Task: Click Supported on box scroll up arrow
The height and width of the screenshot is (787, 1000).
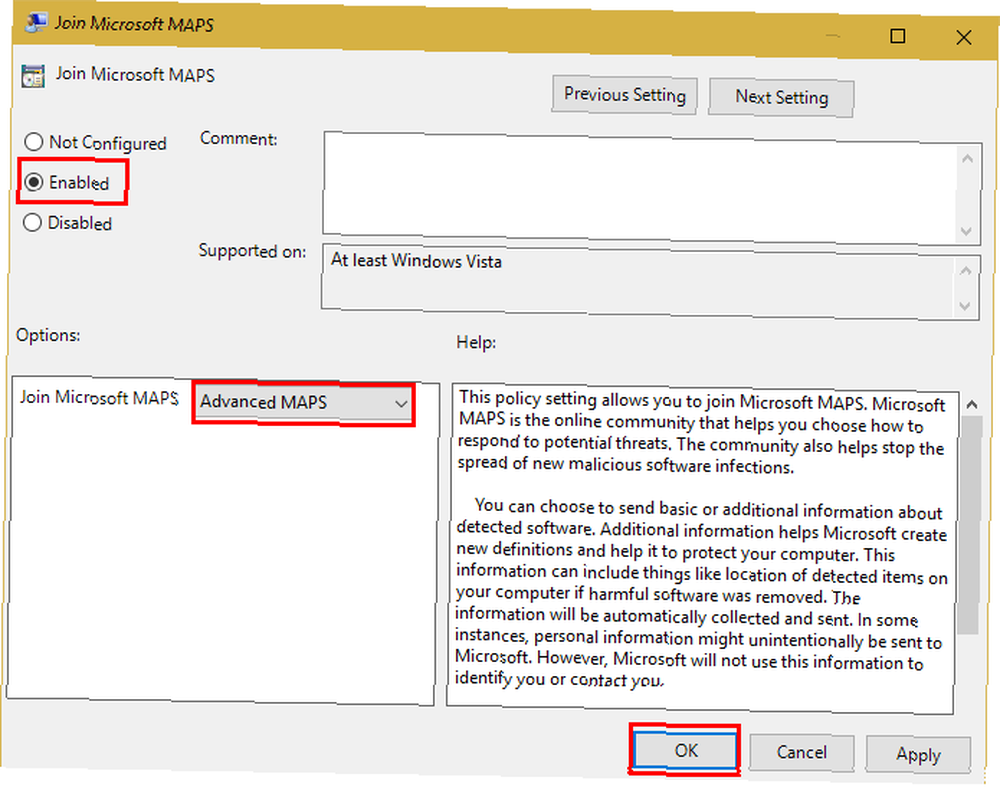Action: click(966, 271)
